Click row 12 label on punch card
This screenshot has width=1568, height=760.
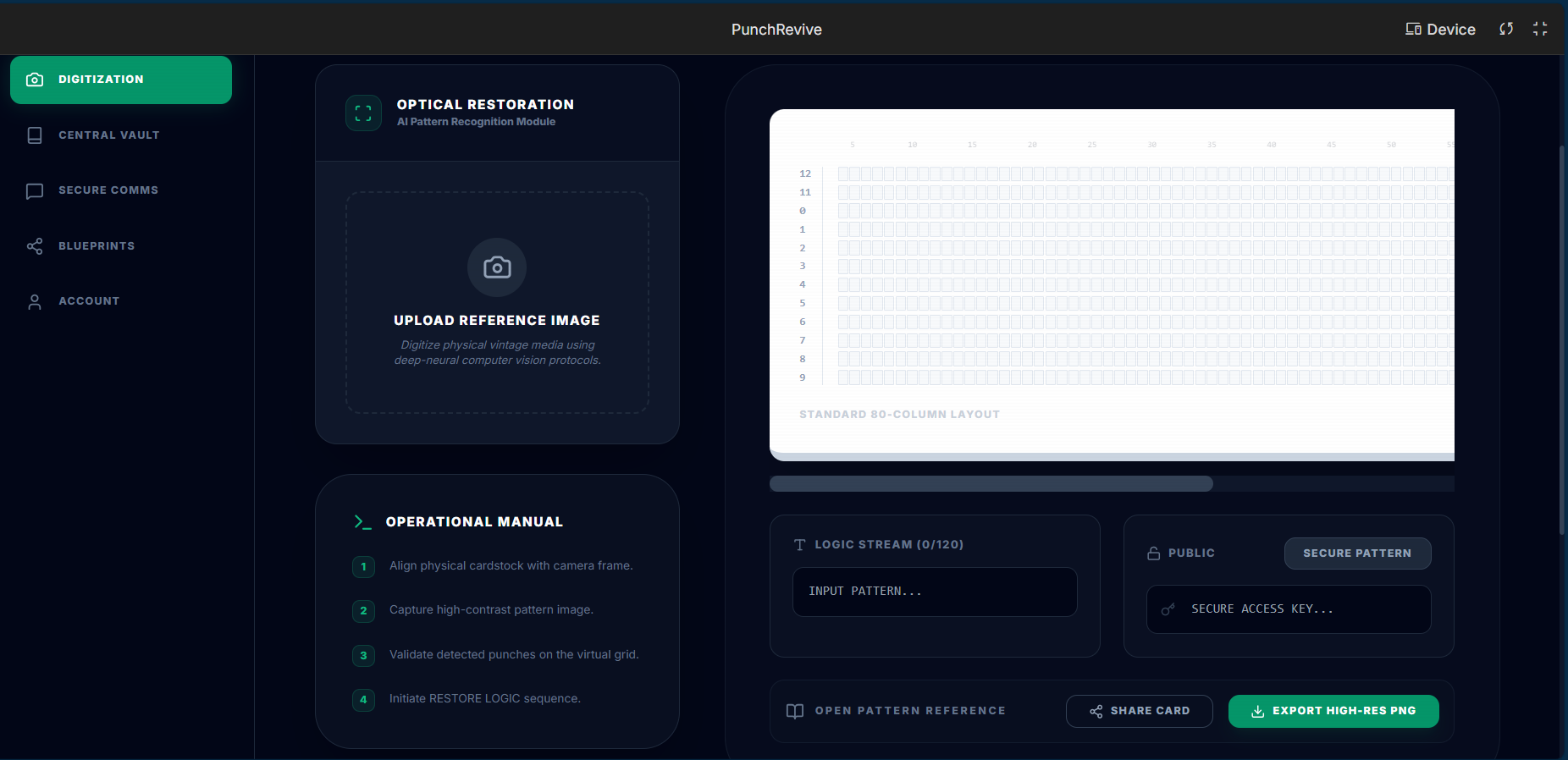(805, 173)
